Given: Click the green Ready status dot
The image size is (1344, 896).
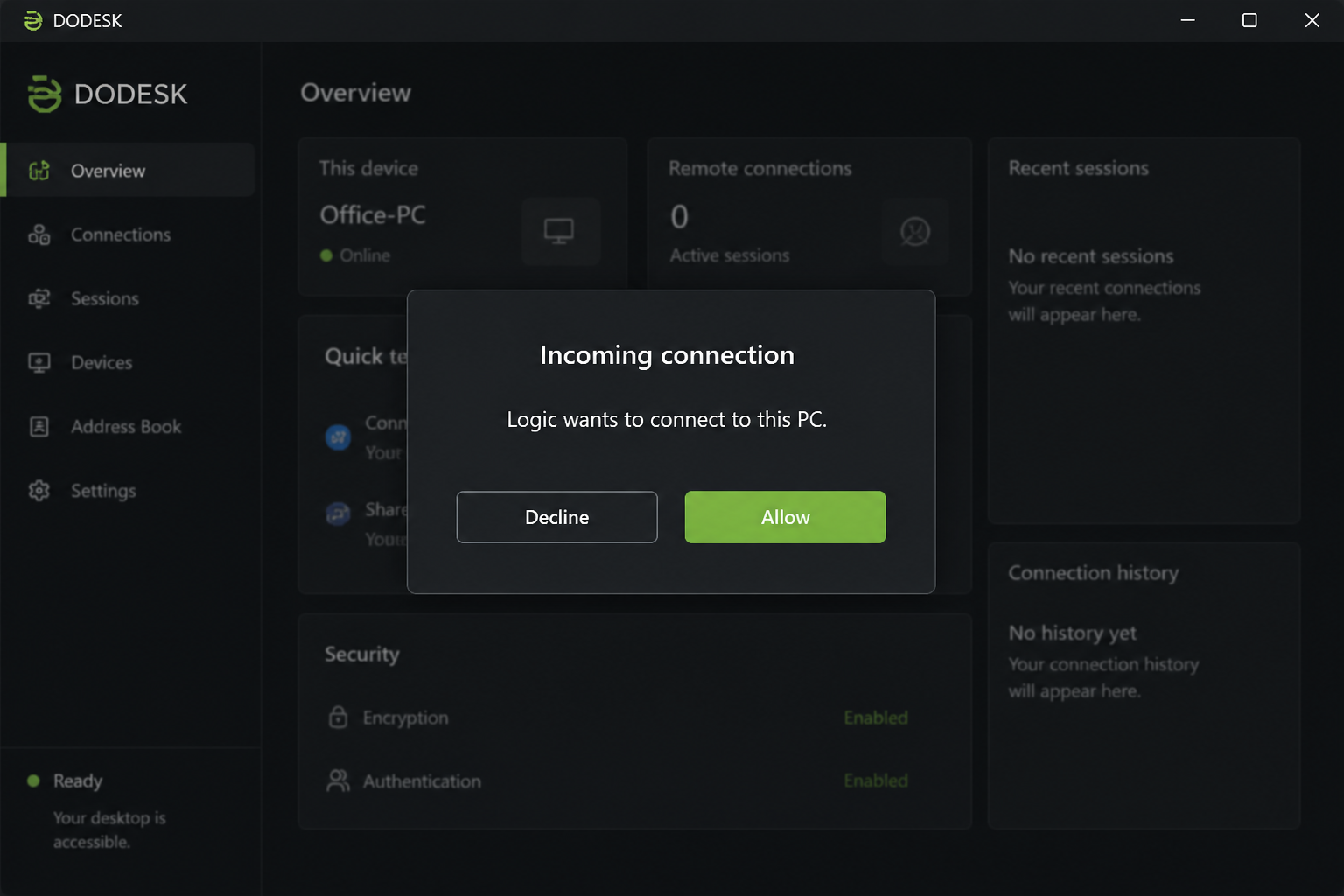Looking at the screenshot, I should tap(33, 780).
